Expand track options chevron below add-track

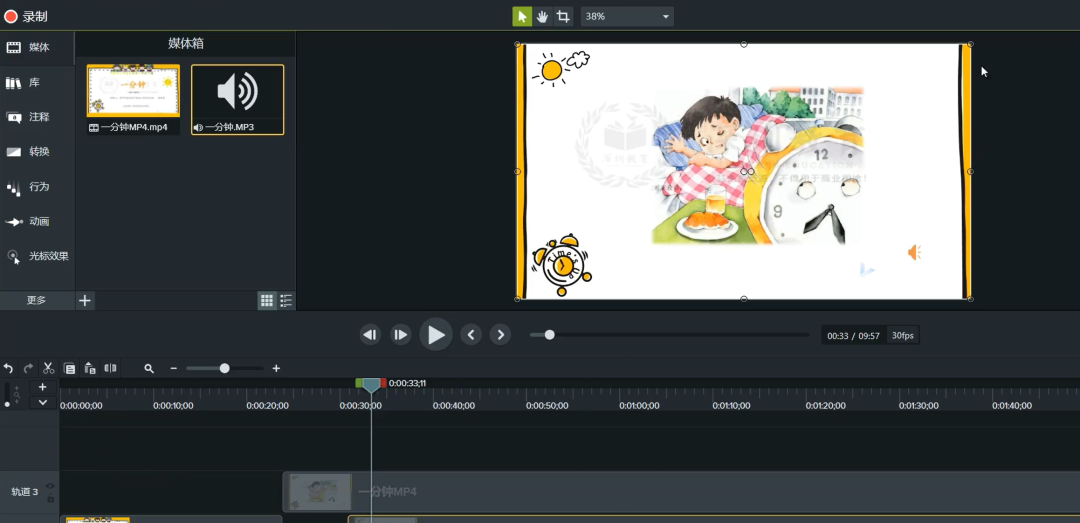pyautogui.click(x=43, y=402)
